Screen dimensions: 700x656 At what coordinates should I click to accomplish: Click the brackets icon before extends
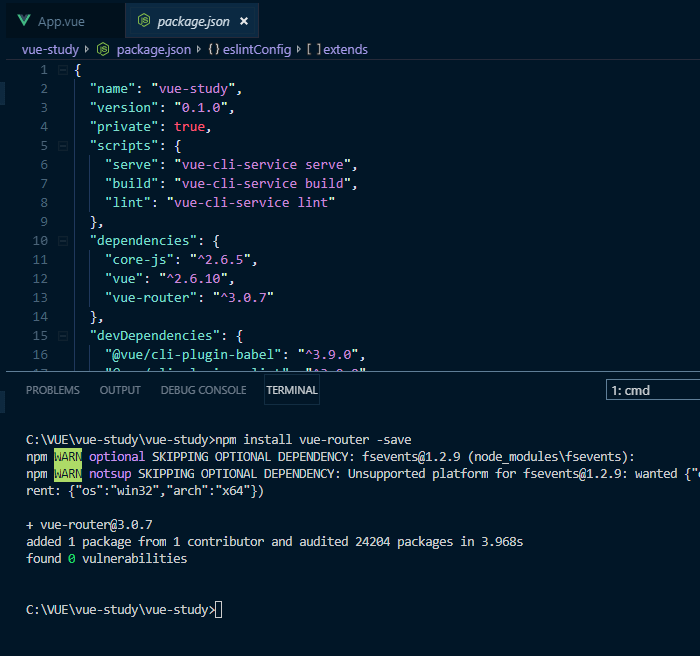tap(314, 49)
